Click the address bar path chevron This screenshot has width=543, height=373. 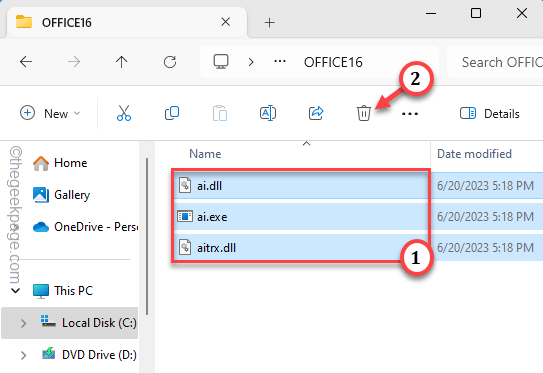pos(251,62)
